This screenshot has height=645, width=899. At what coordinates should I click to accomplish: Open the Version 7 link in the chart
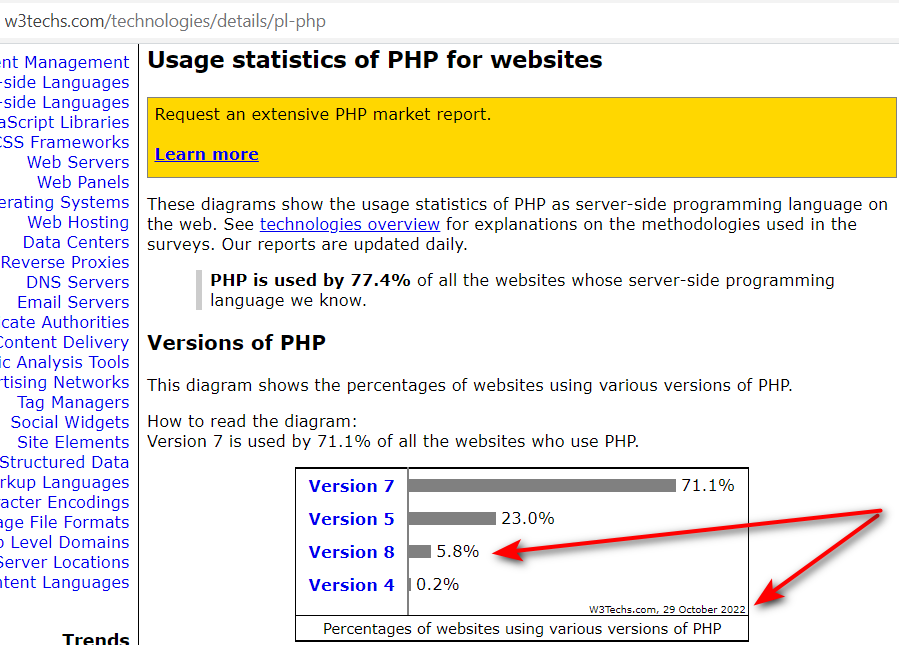[351, 486]
